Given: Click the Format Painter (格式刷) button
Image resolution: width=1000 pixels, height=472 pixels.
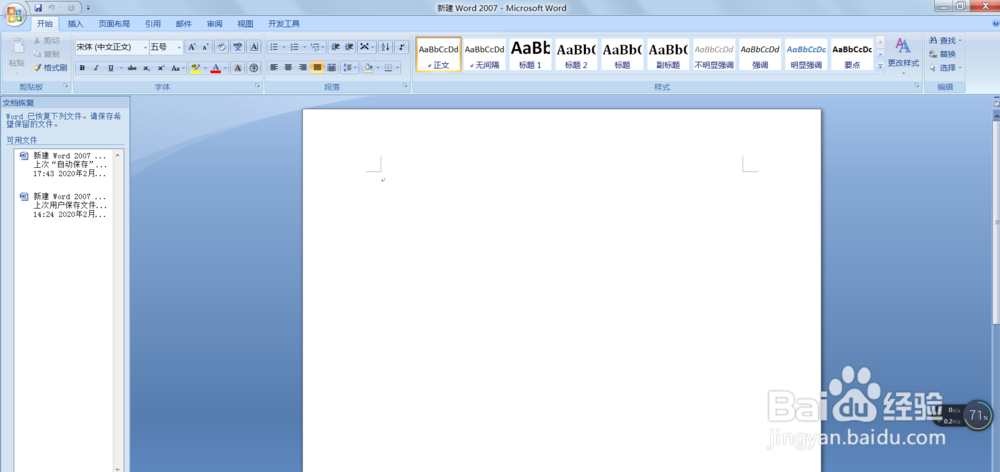Looking at the screenshot, I should tap(51, 68).
